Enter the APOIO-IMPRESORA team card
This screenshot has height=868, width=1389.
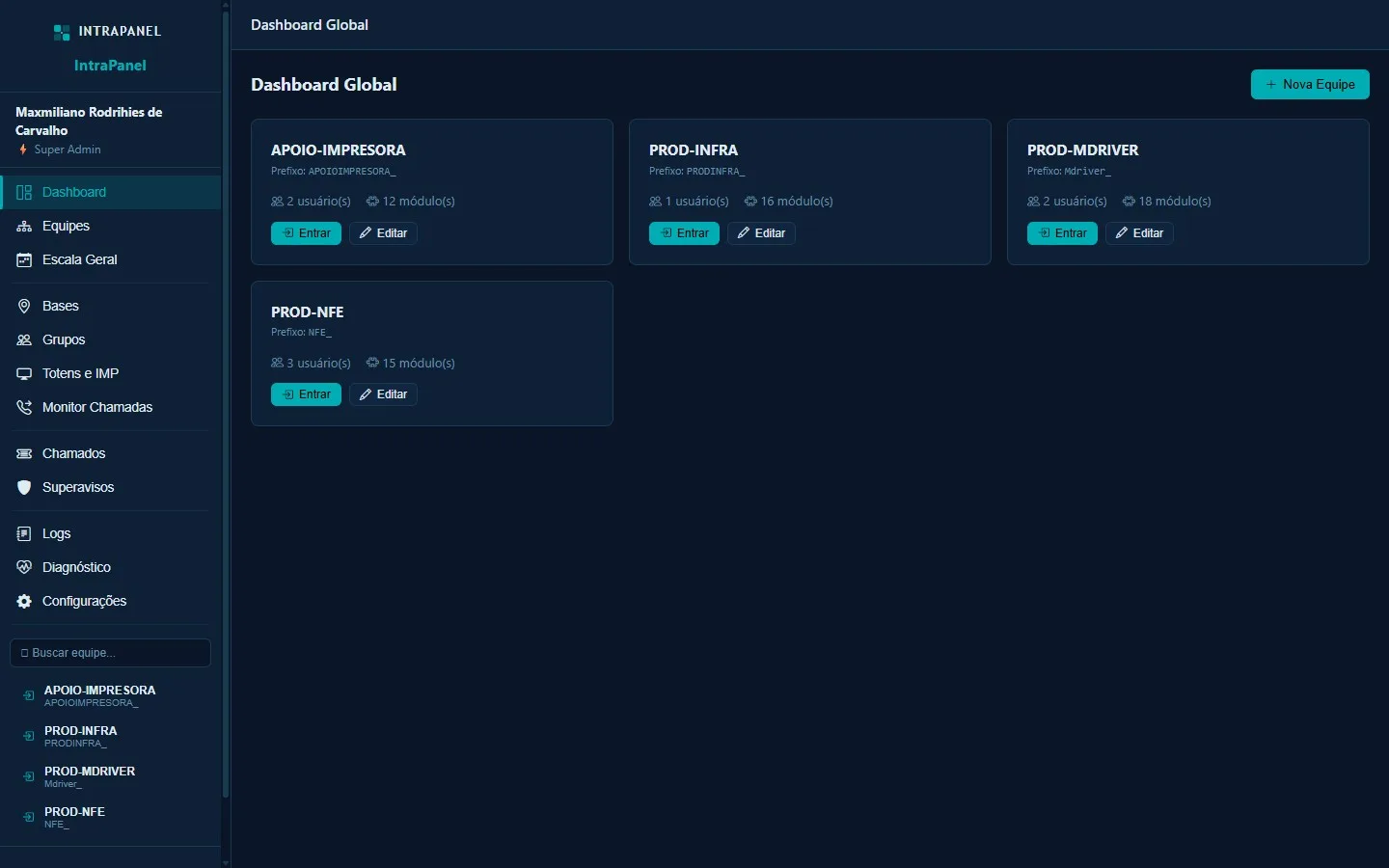[306, 233]
